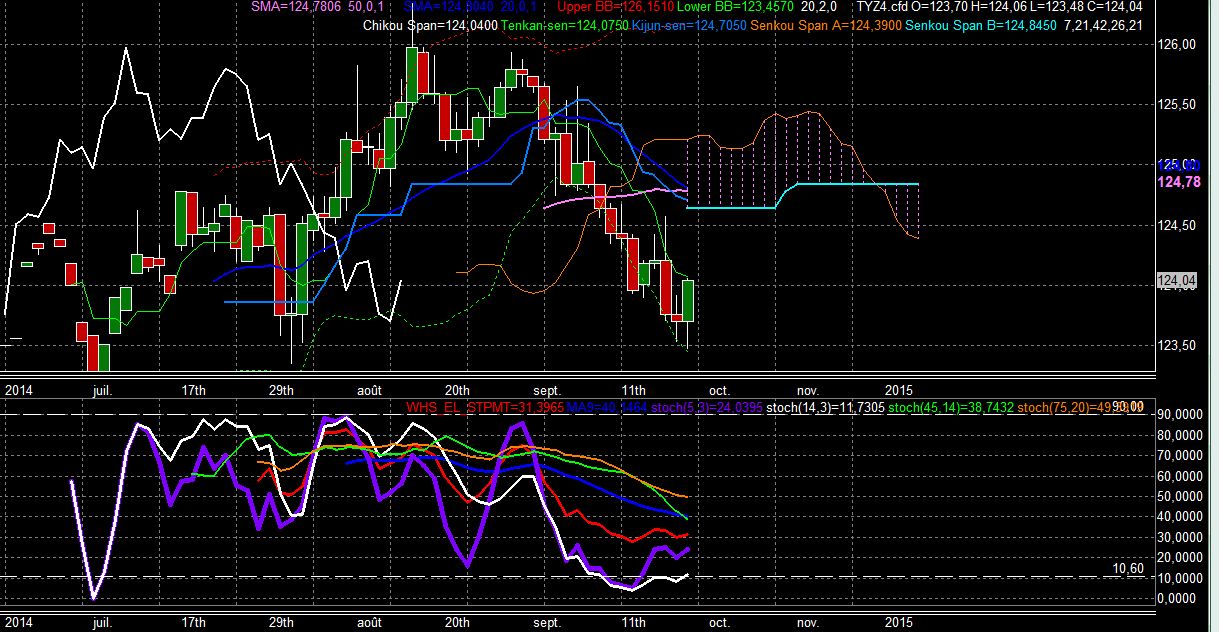Click 'nov.' on the lower time axis
The width and height of the screenshot is (1219, 632).
(x=808, y=621)
